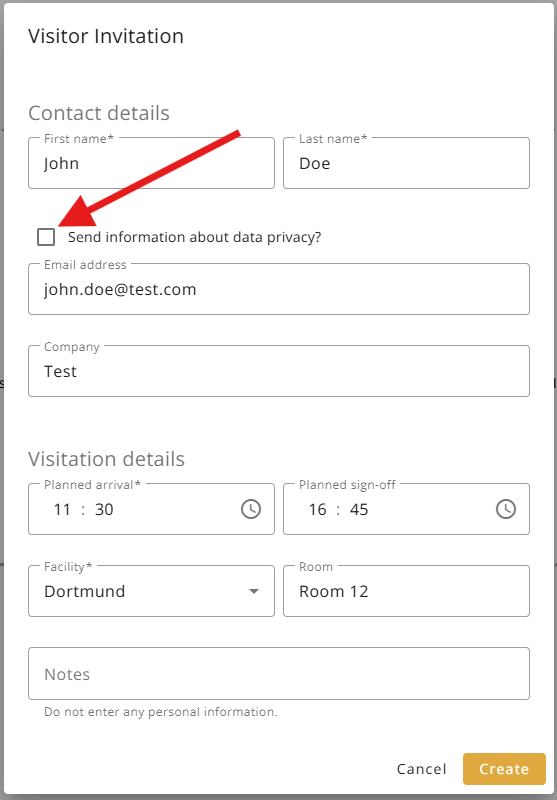This screenshot has width=557, height=800.
Task: Click the Room field showing Room 12
Action: [x=406, y=591]
